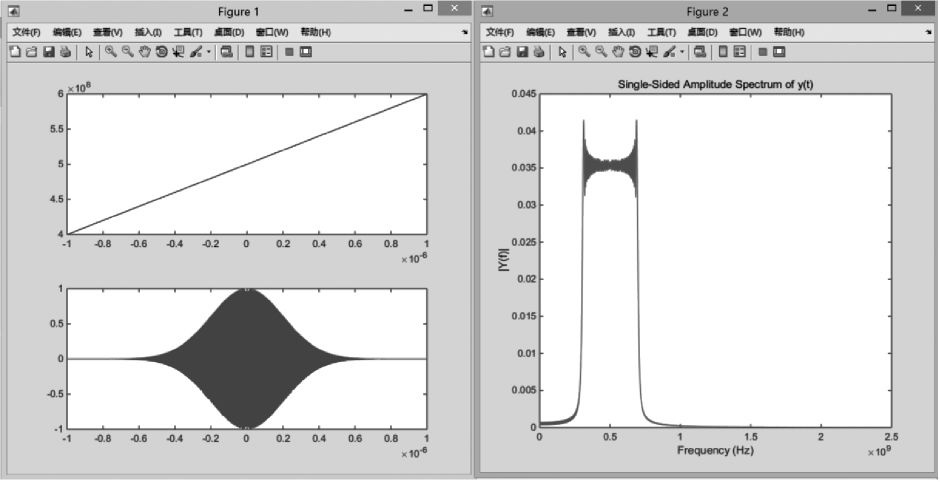The height and width of the screenshot is (482, 940).
Task: Select Brush data tool in Figure 2
Action: pos(669,52)
